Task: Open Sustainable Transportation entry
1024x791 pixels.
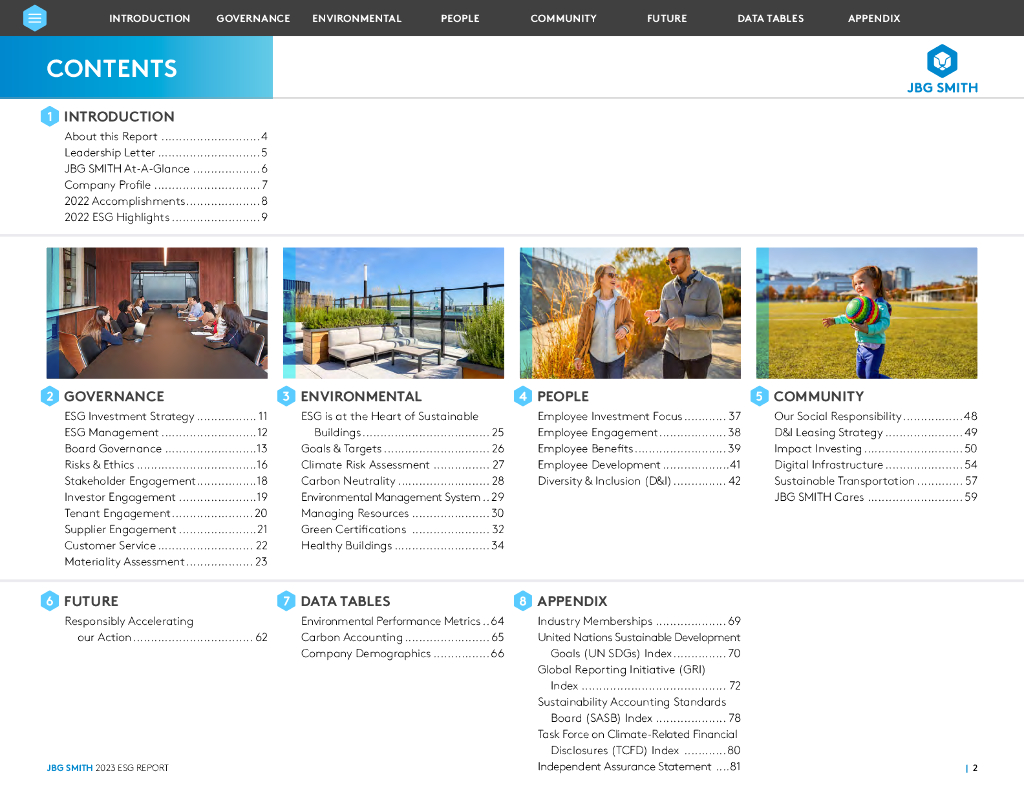Action: [x=876, y=481]
